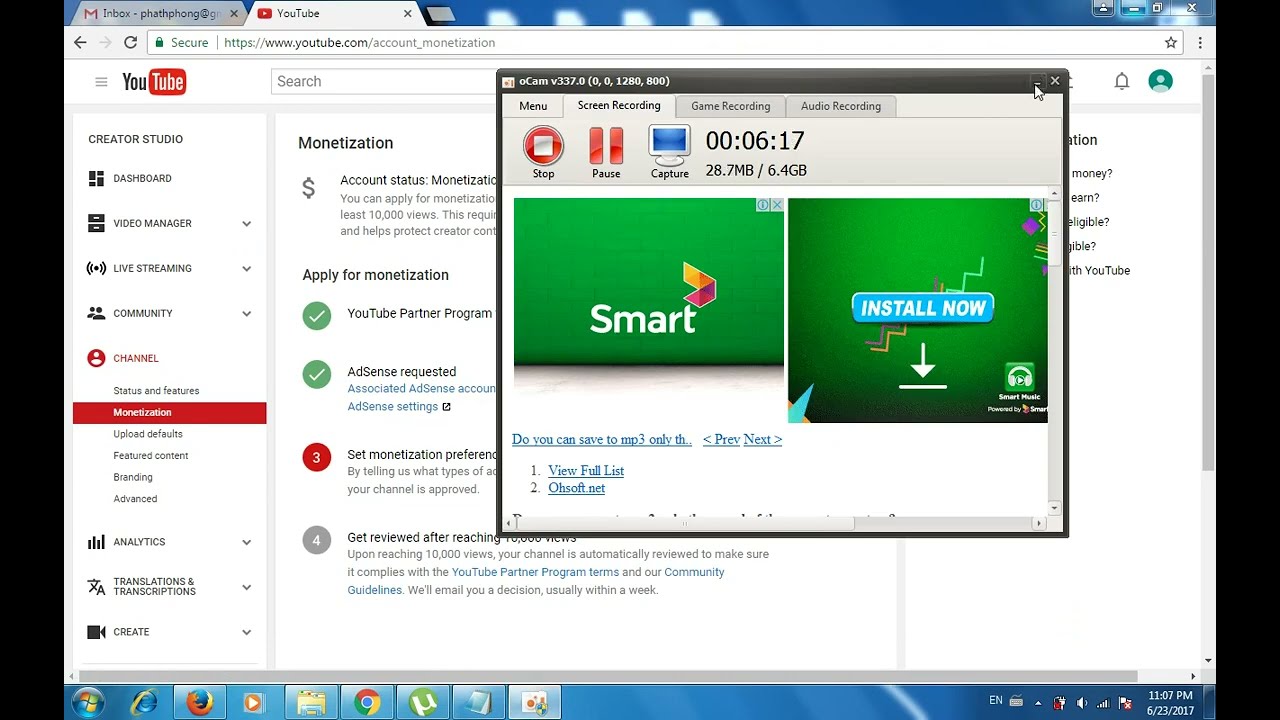Switch to the Game Recording tab
This screenshot has width=1280, height=720.
[x=731, y=106]
